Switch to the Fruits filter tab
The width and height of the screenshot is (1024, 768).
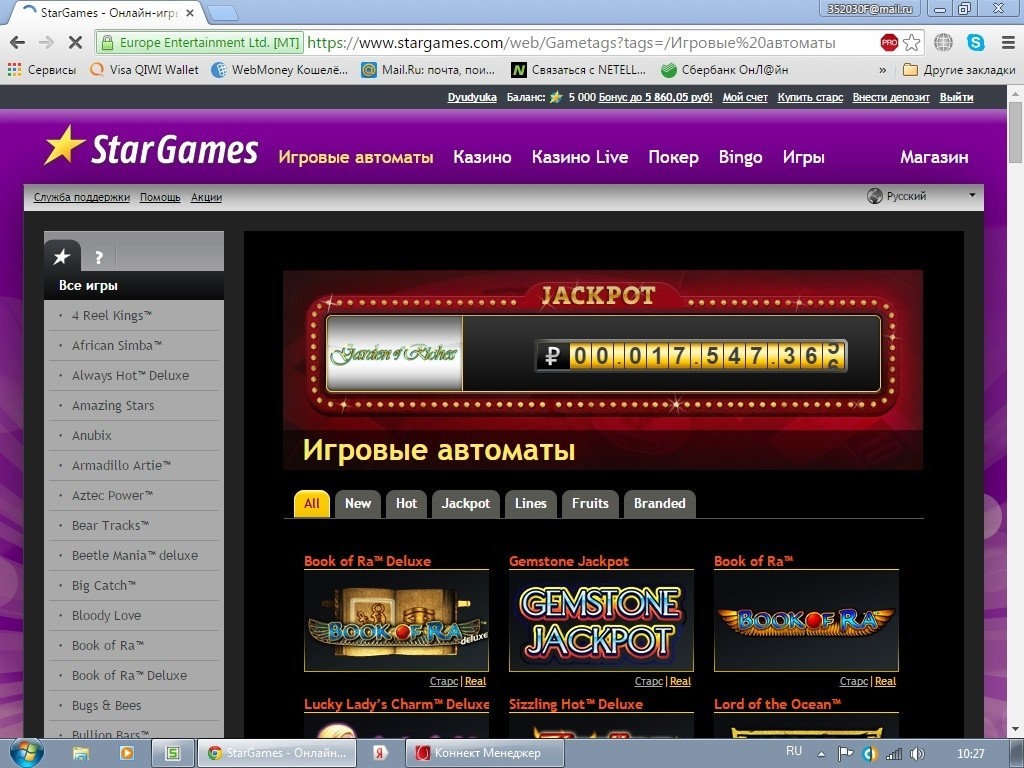coord(590,504)
